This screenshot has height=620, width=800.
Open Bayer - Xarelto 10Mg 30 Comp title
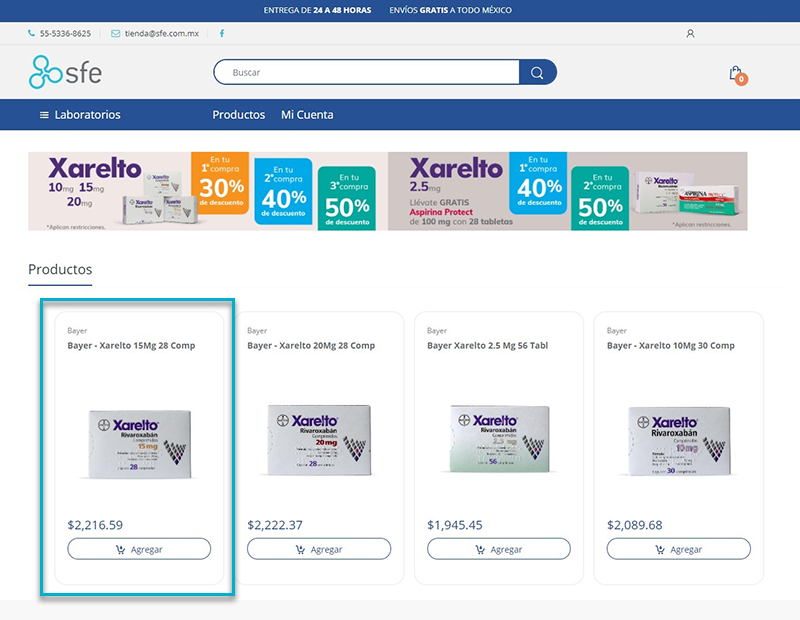(670, 345)
